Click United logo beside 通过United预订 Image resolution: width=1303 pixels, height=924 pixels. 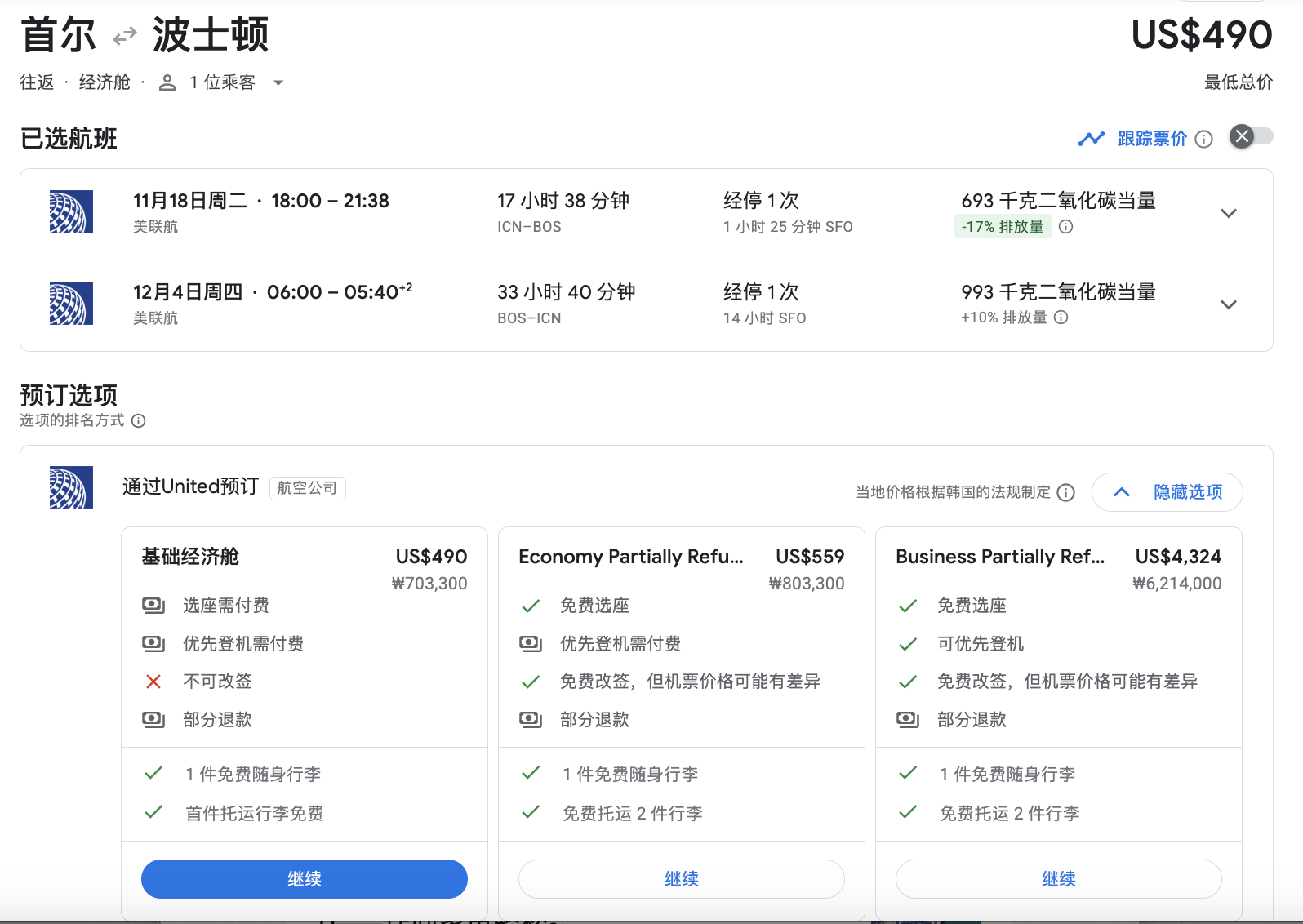(x=71, y=487)
